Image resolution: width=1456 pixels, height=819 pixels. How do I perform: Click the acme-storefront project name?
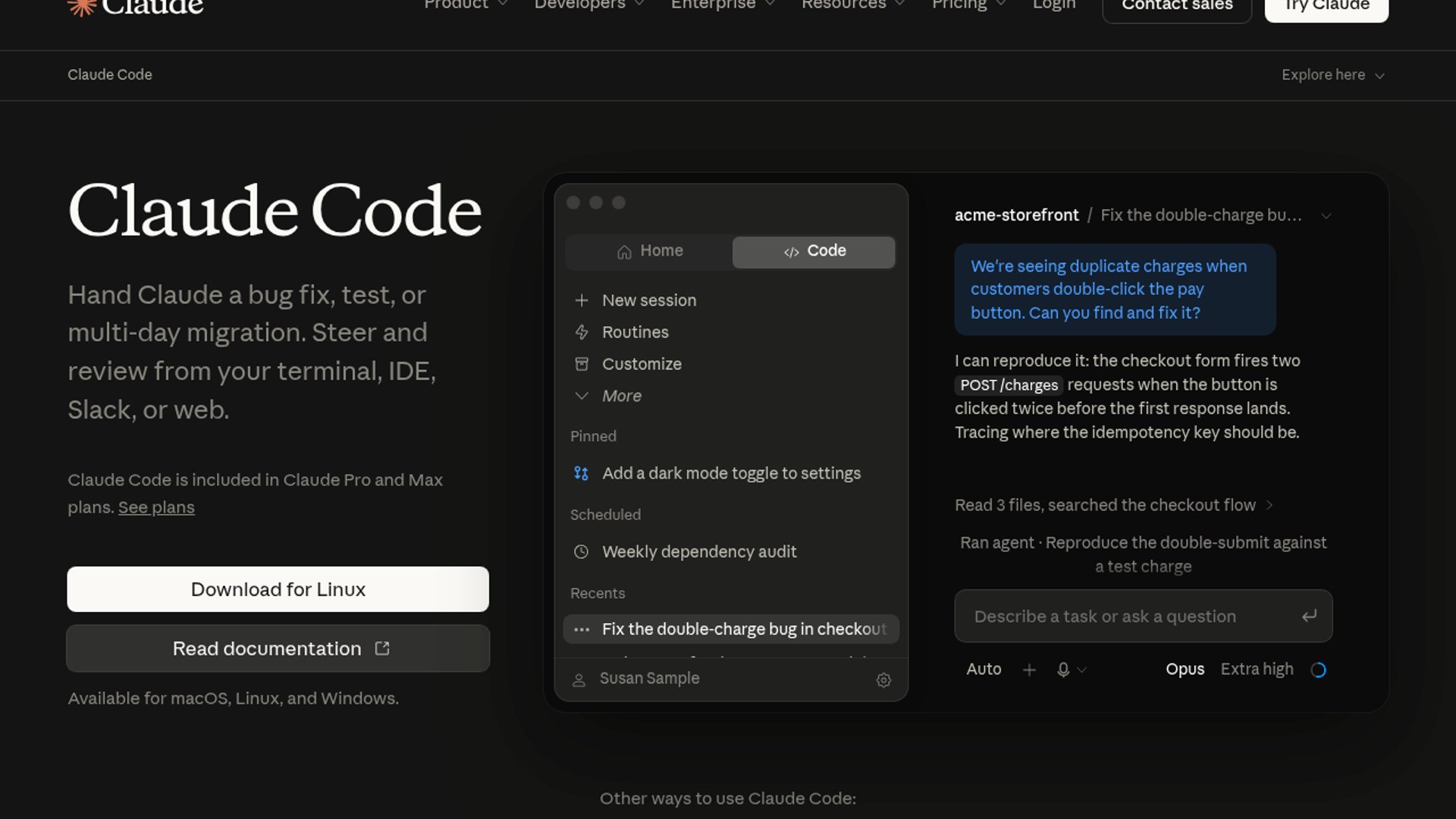point(1016,215)
